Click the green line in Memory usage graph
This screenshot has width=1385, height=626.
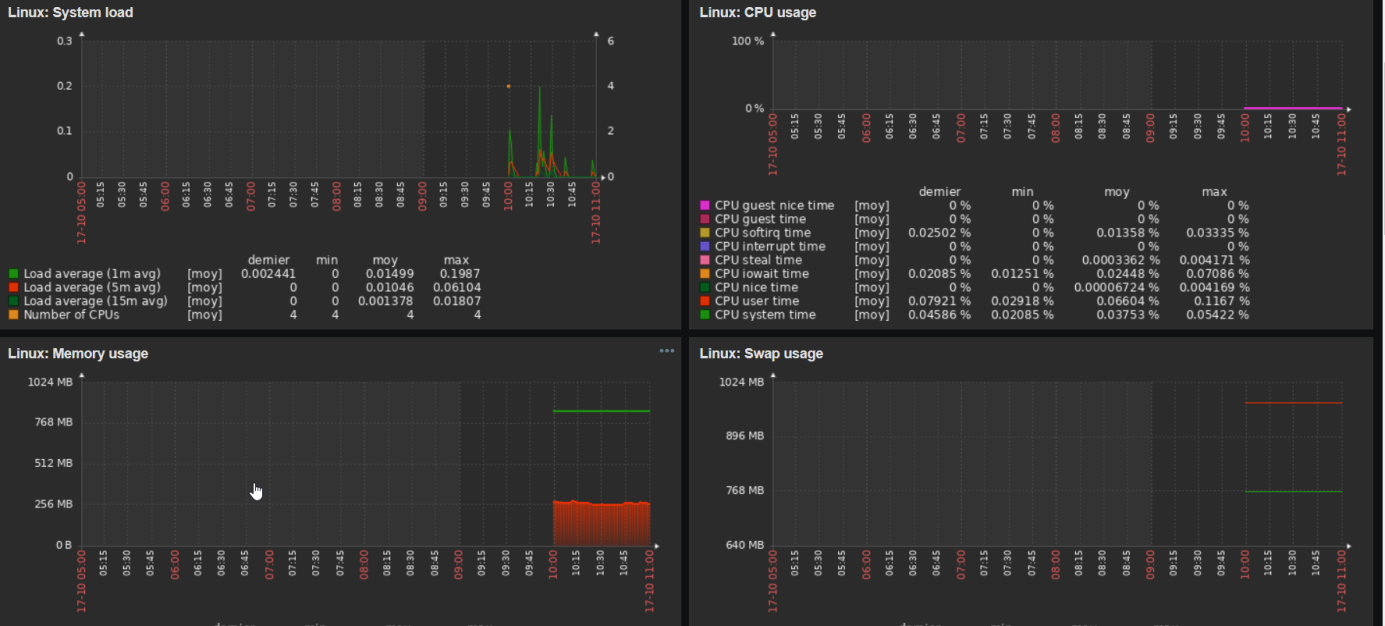601,411
